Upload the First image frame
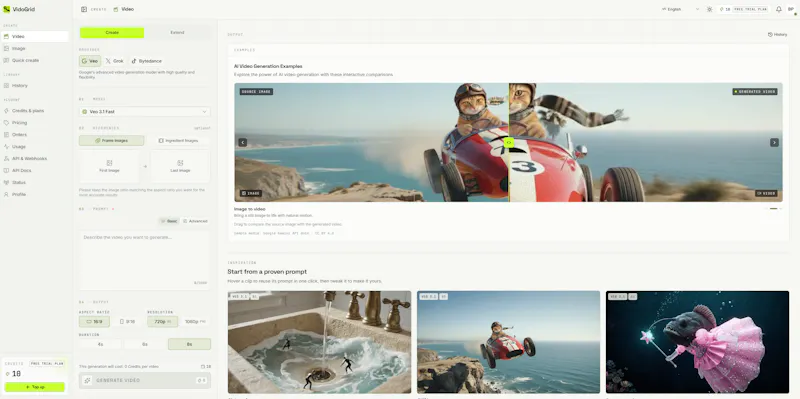 pos(109,166)
